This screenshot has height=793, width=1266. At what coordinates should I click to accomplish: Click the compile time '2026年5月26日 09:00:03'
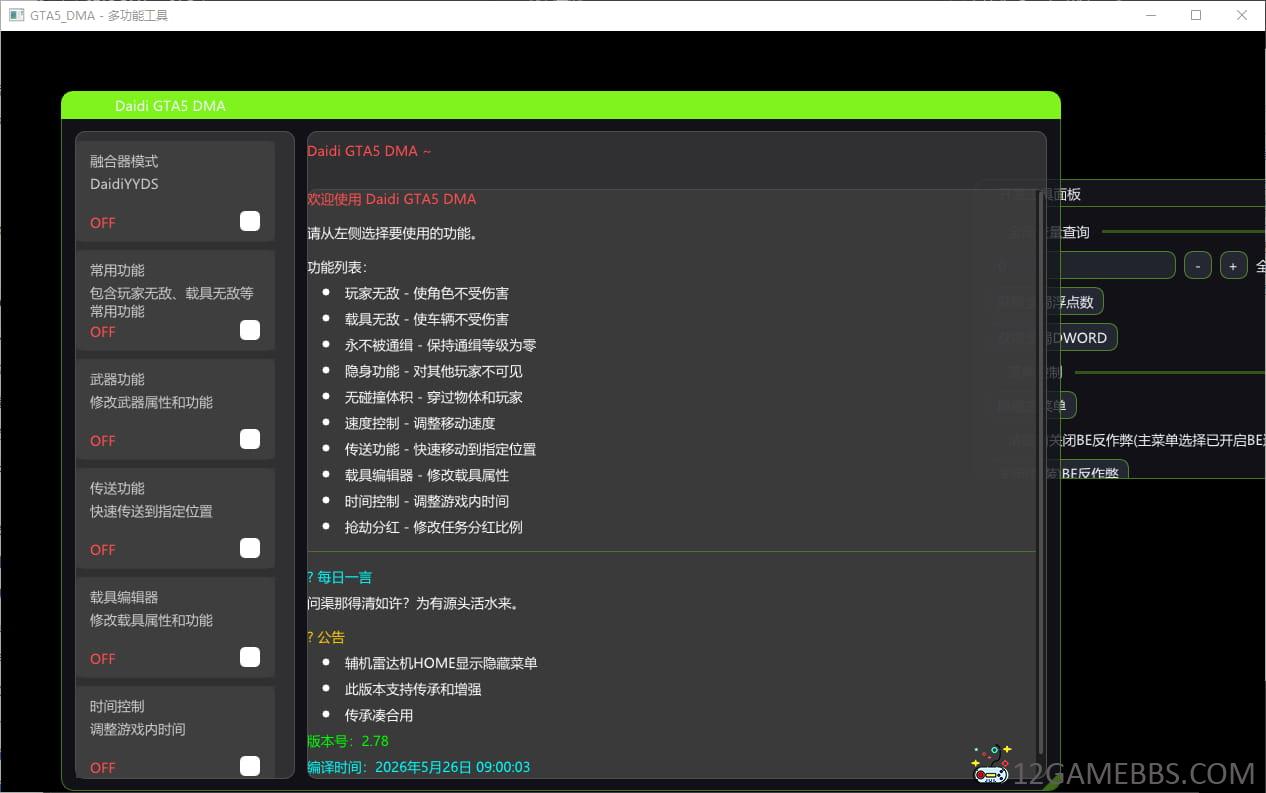pyautogui.click(x=452, y=767)
